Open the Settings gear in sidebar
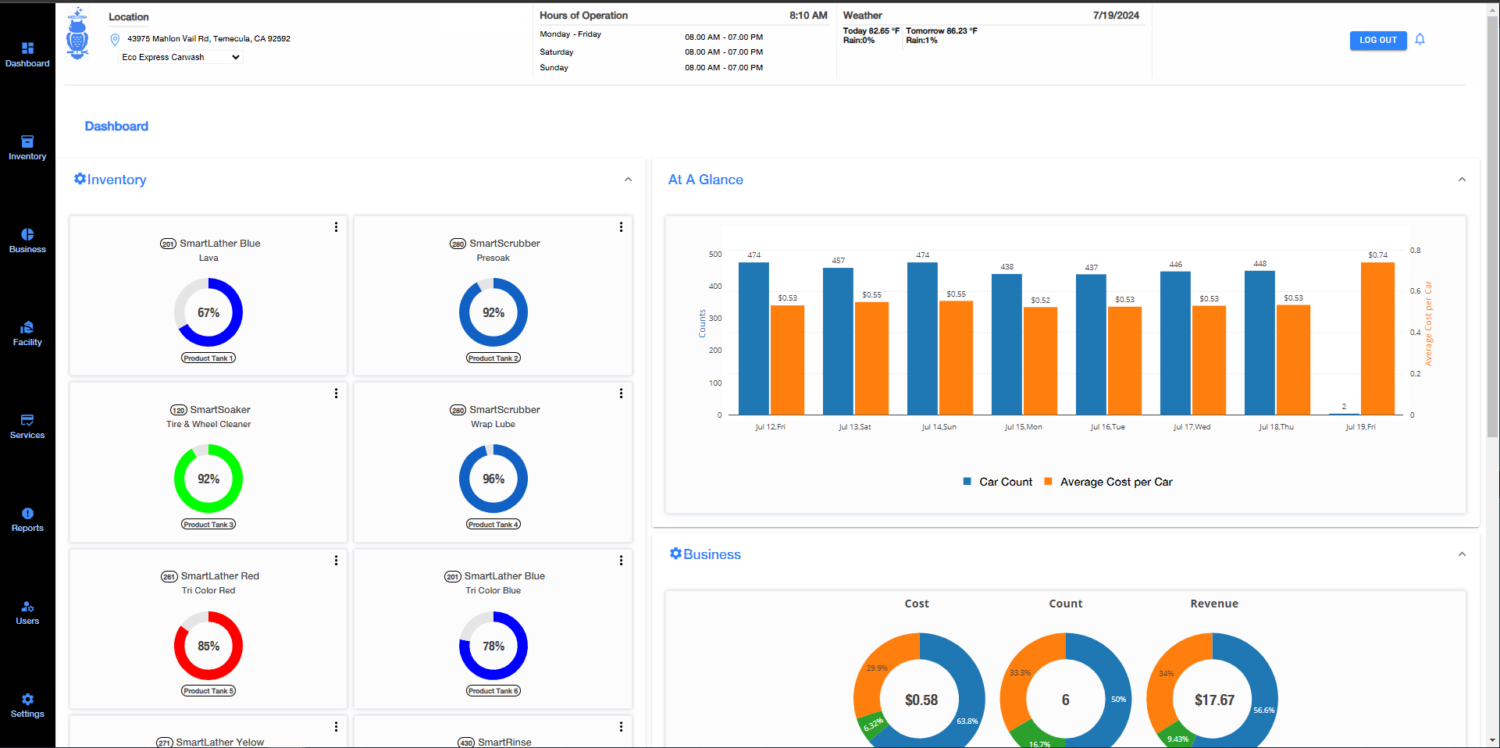This screenshot has width=1500, height=748. 27,700
